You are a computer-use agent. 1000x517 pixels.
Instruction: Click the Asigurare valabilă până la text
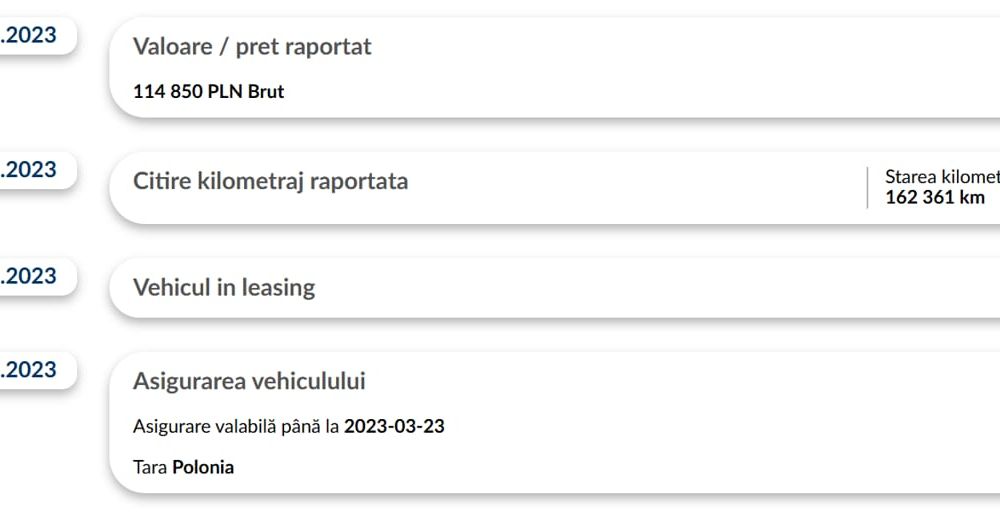[x=236, y=427]
